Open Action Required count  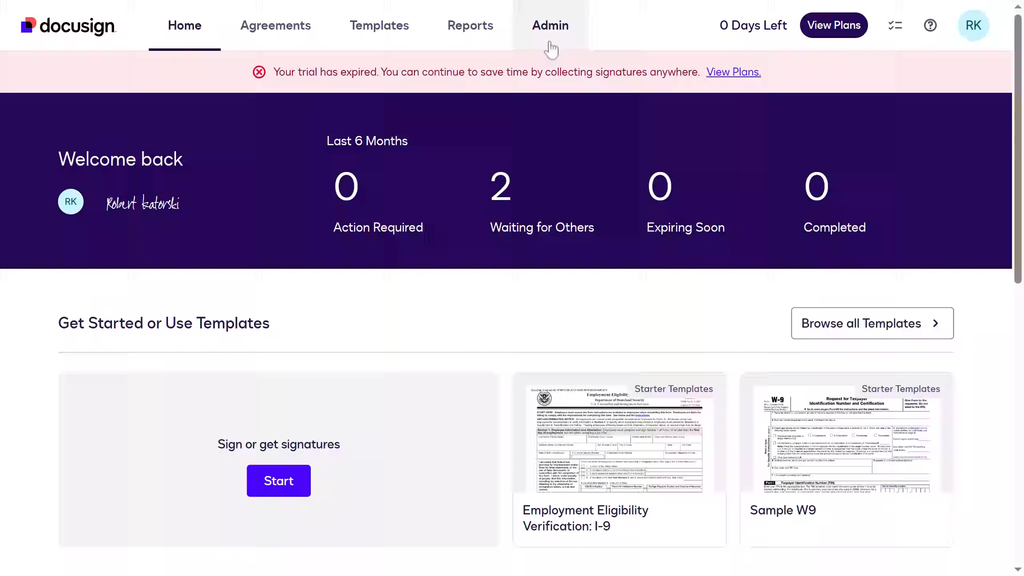[x=346, y=187]
